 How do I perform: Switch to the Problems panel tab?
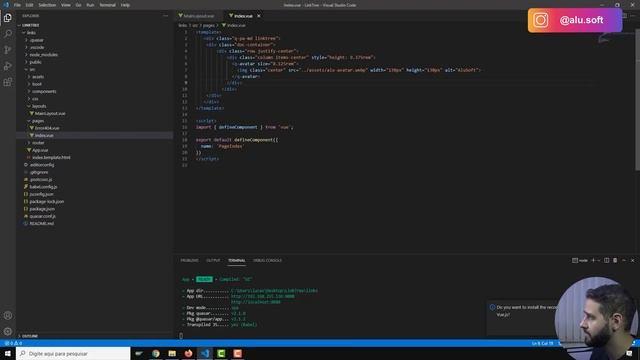[x=189, y=260]
